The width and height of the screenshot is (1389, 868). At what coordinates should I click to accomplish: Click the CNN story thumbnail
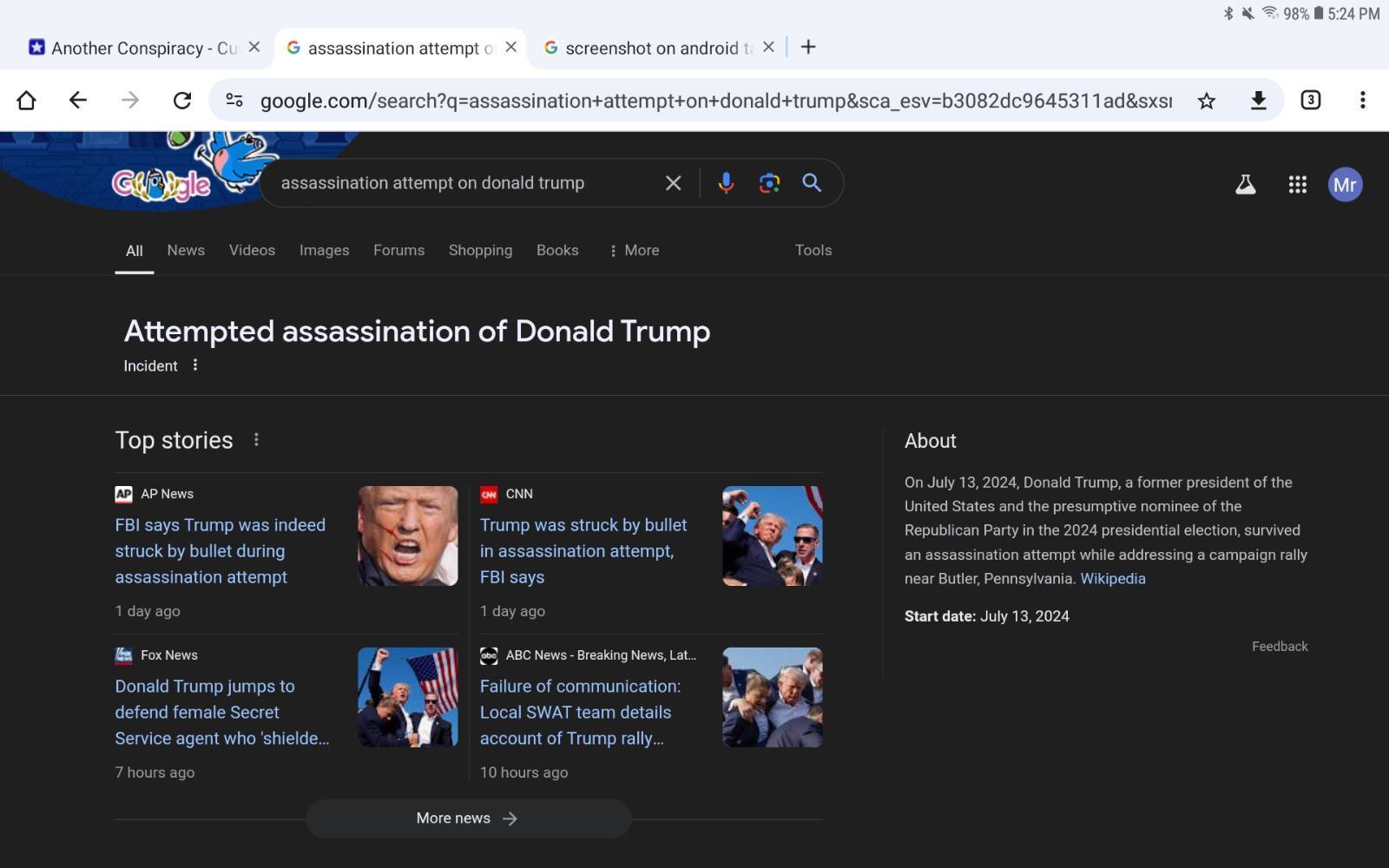coord(773,536)
